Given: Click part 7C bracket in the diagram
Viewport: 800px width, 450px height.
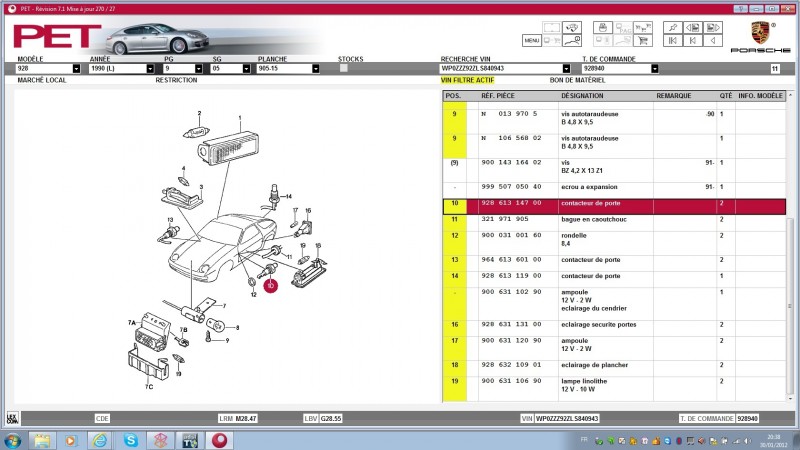Looking at the screenshot, I should (147, 362).
